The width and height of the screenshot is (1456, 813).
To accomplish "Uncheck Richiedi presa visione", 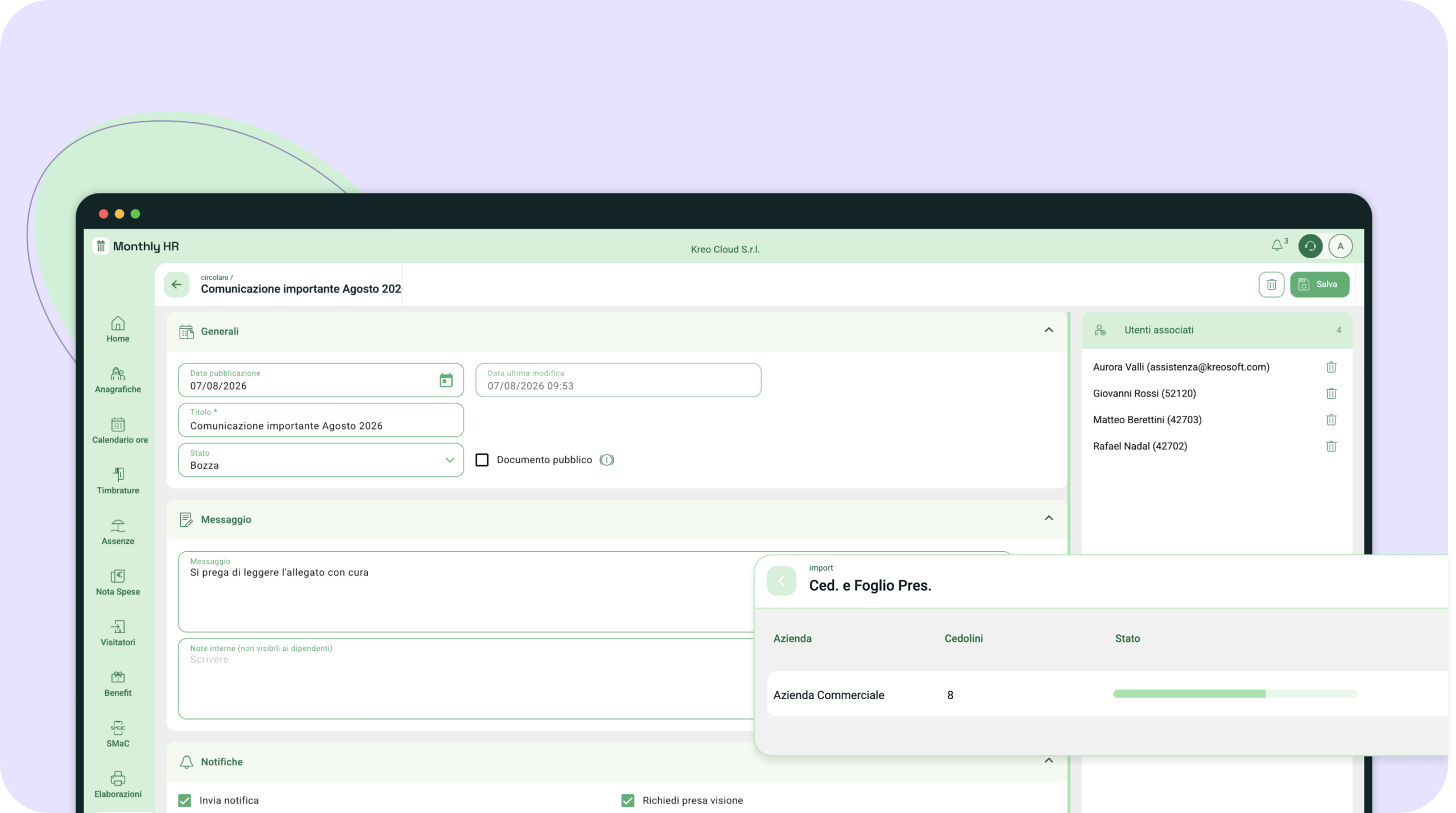I will [627, 800].
